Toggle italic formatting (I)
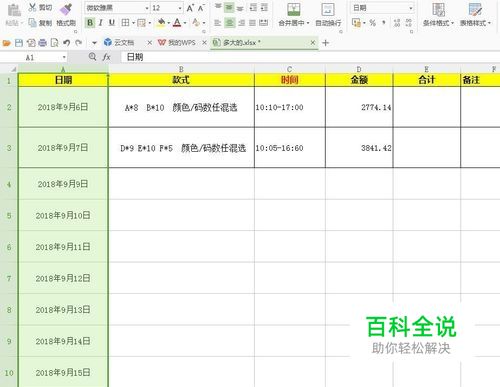 click(x=101, y=23)
